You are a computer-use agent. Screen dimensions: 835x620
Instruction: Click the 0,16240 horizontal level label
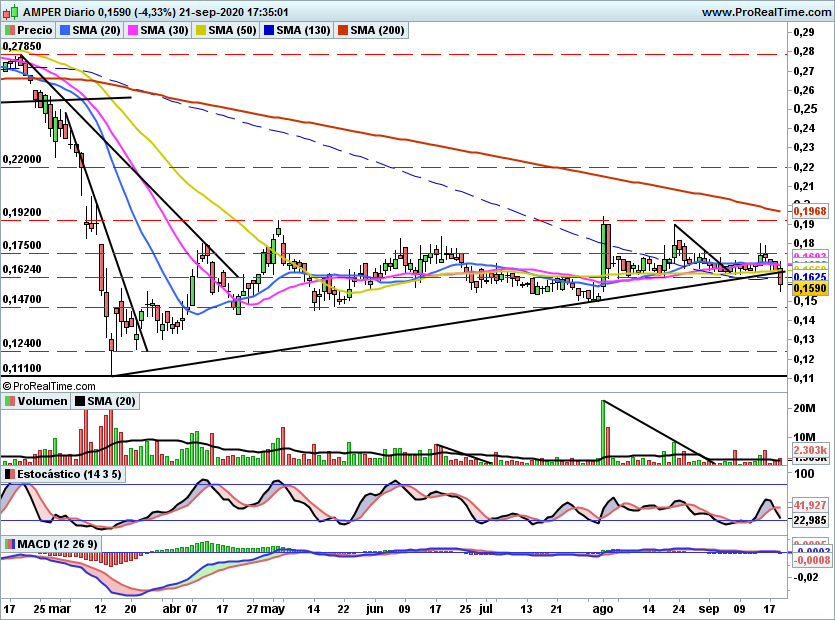pos(22,270)
